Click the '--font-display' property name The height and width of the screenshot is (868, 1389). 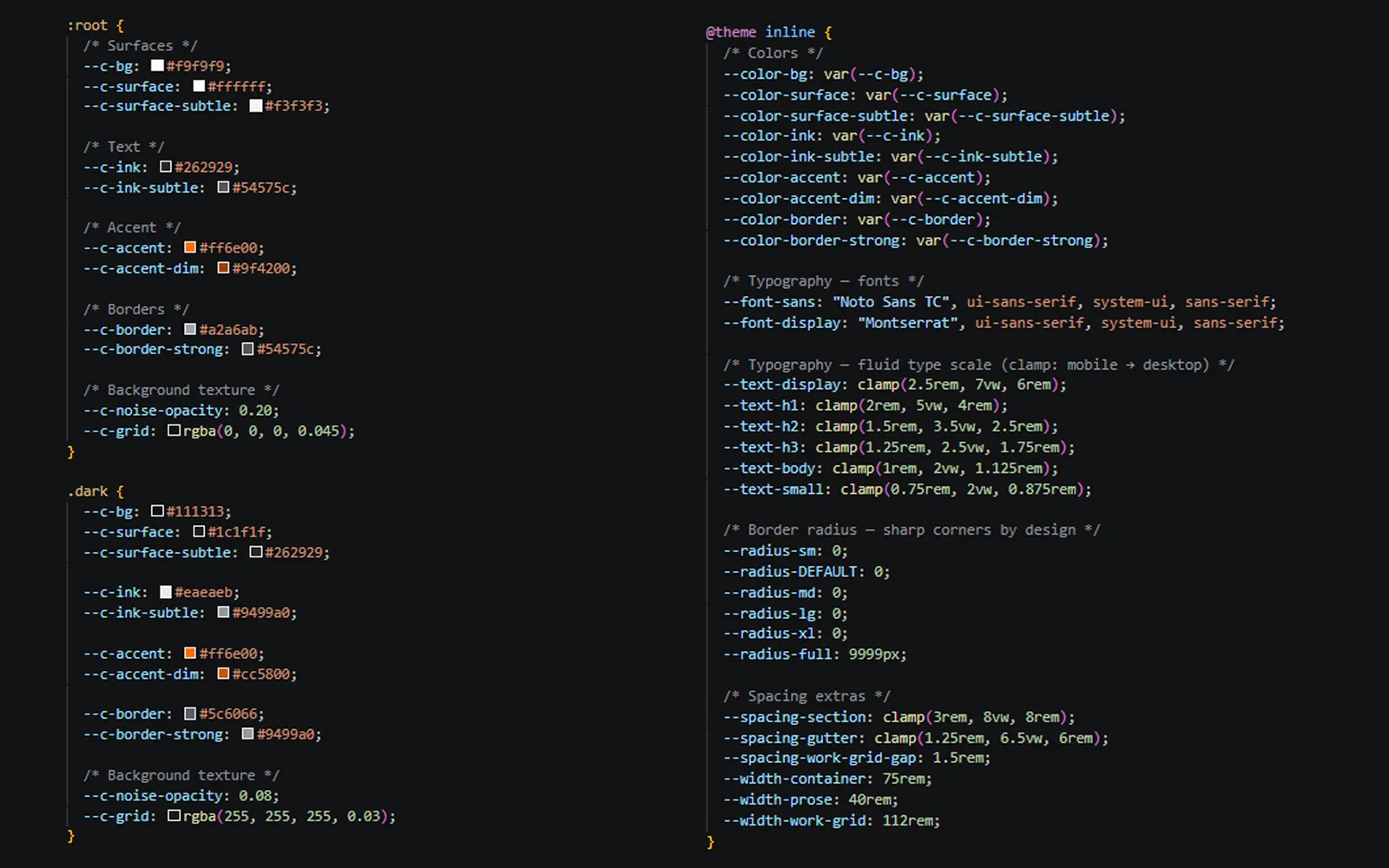click(782, 323)
